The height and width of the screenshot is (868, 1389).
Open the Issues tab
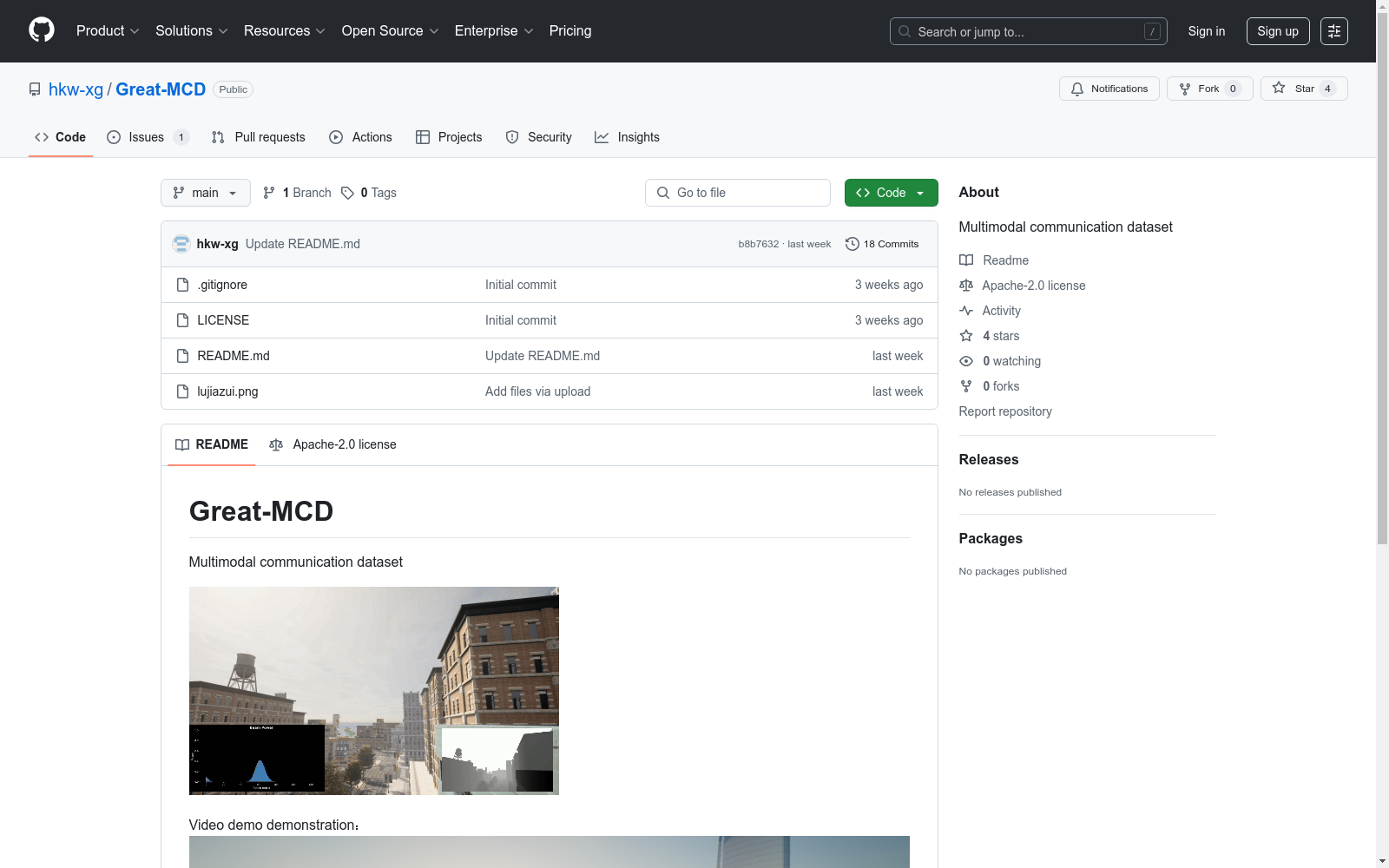[148, 137]
